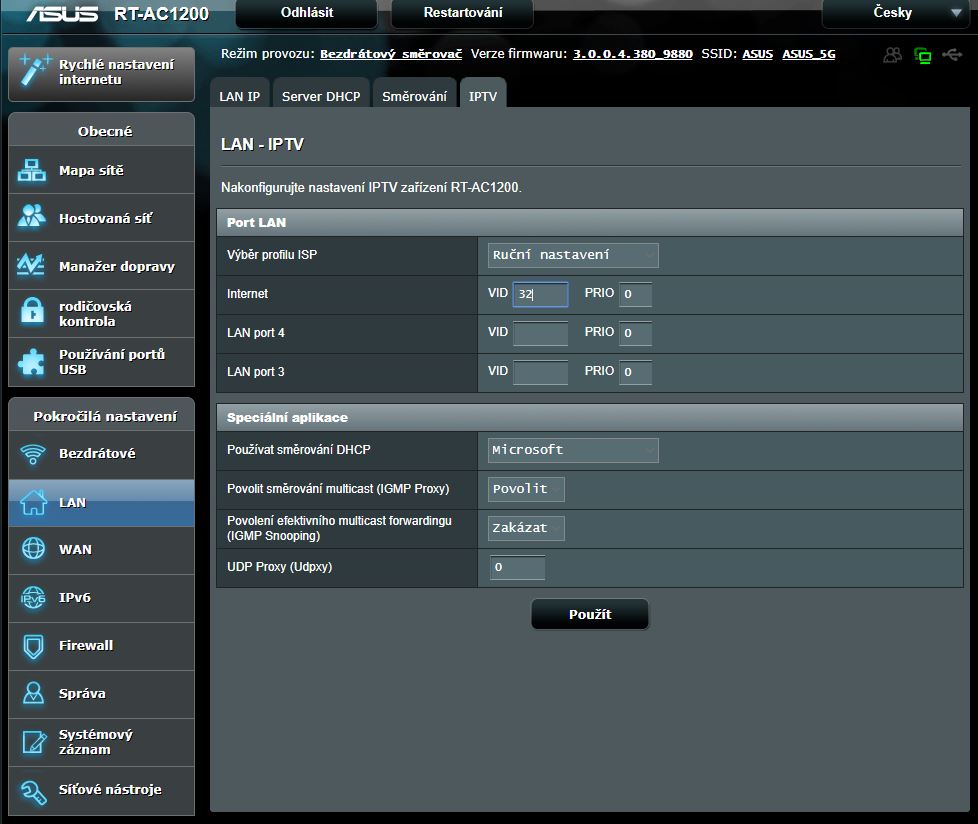Focus the LAN port 3 VID field
The image size is (978, 824).
tap(540, 372)
